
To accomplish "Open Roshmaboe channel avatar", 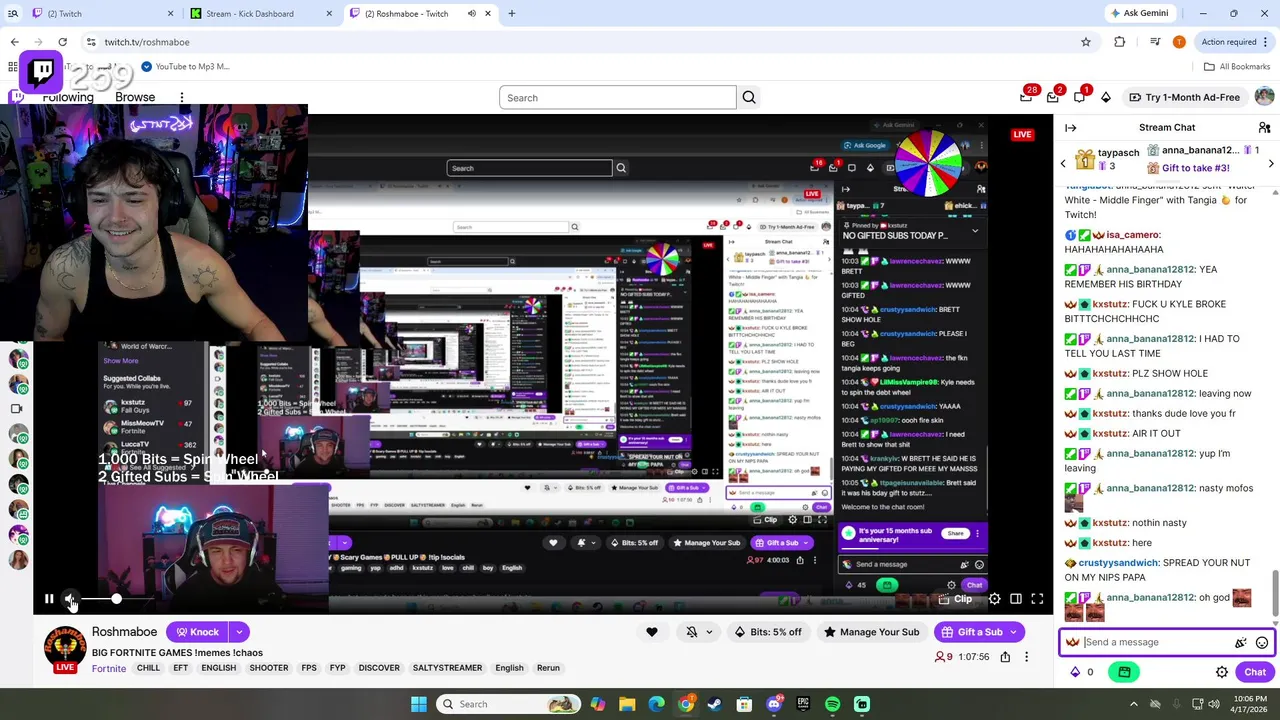I will click(x=65, y=646).
